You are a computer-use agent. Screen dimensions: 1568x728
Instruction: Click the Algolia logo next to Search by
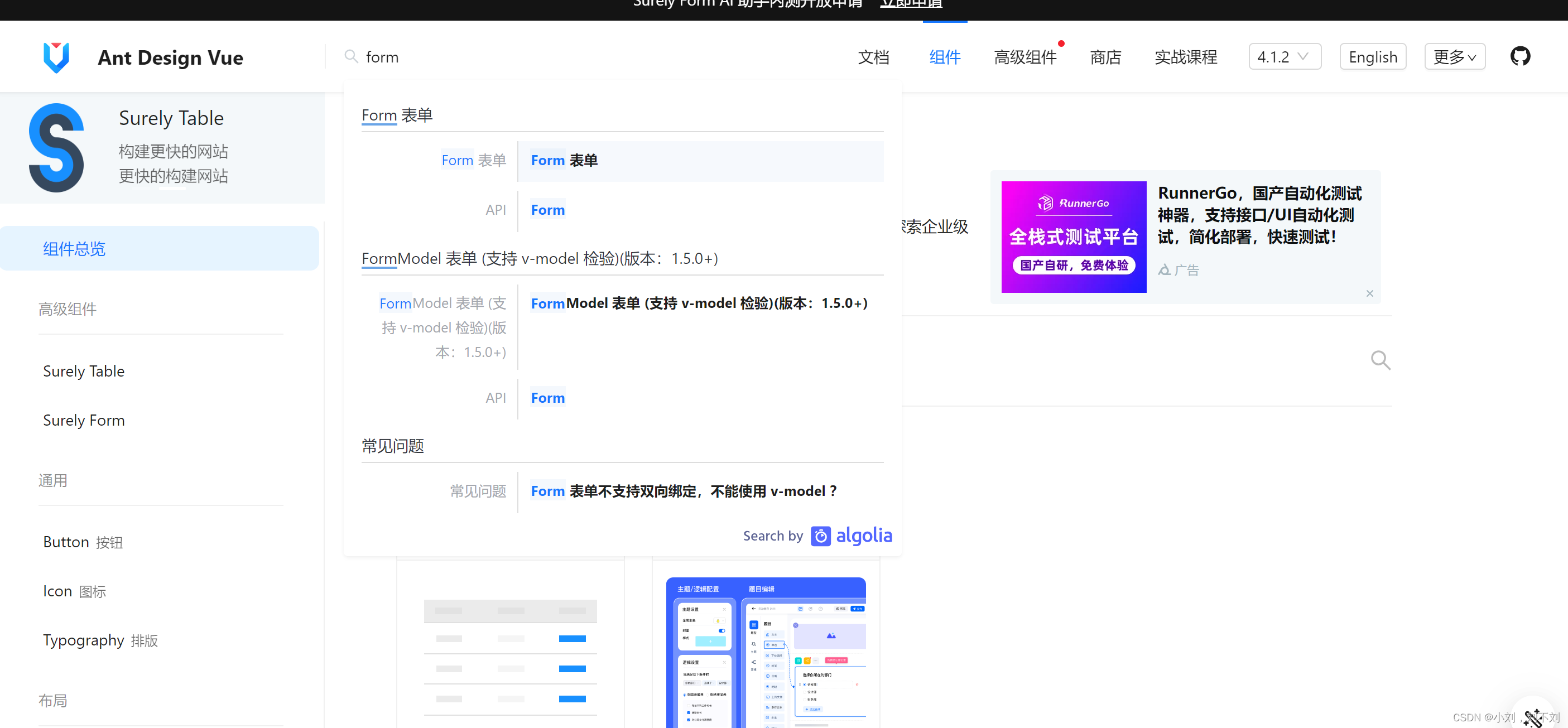851,536
